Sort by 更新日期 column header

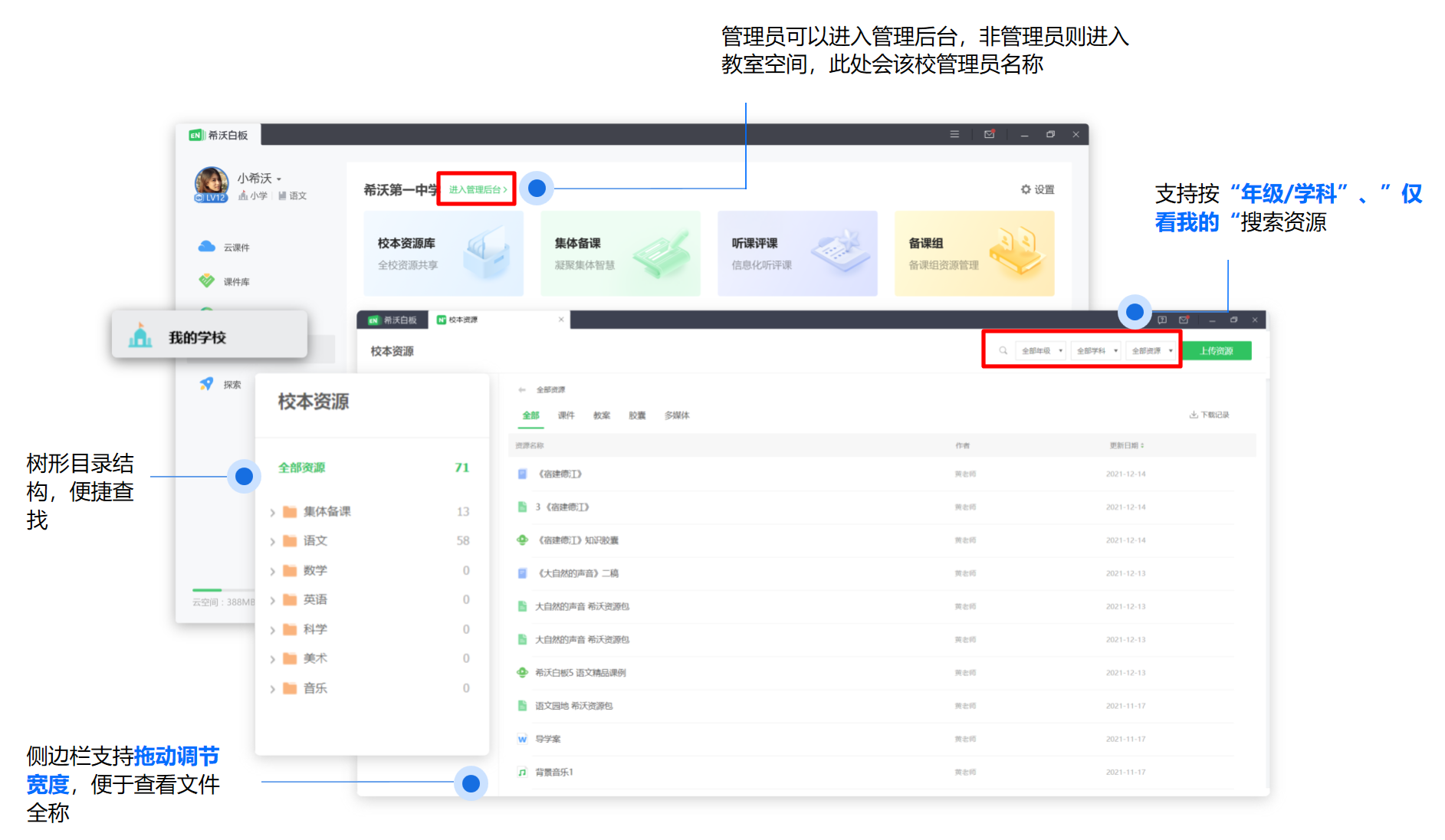point(1127,445)
